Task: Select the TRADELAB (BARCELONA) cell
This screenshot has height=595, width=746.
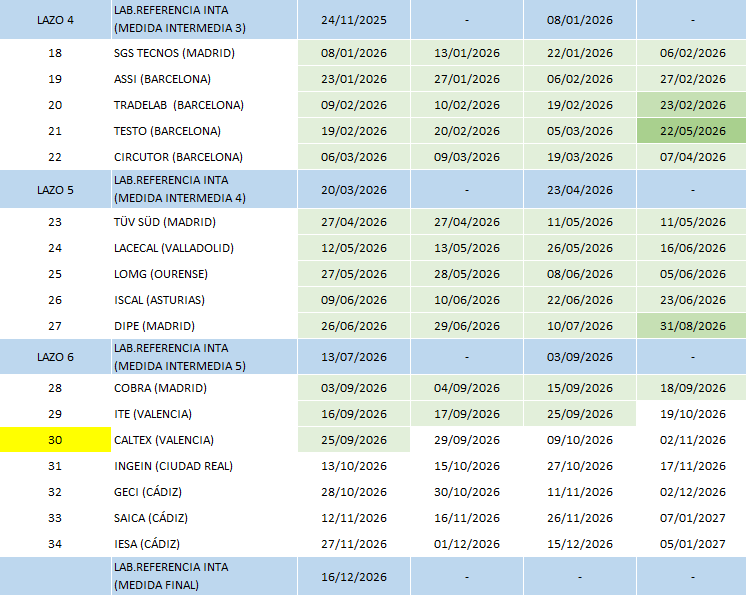Action: pos(204,105)
